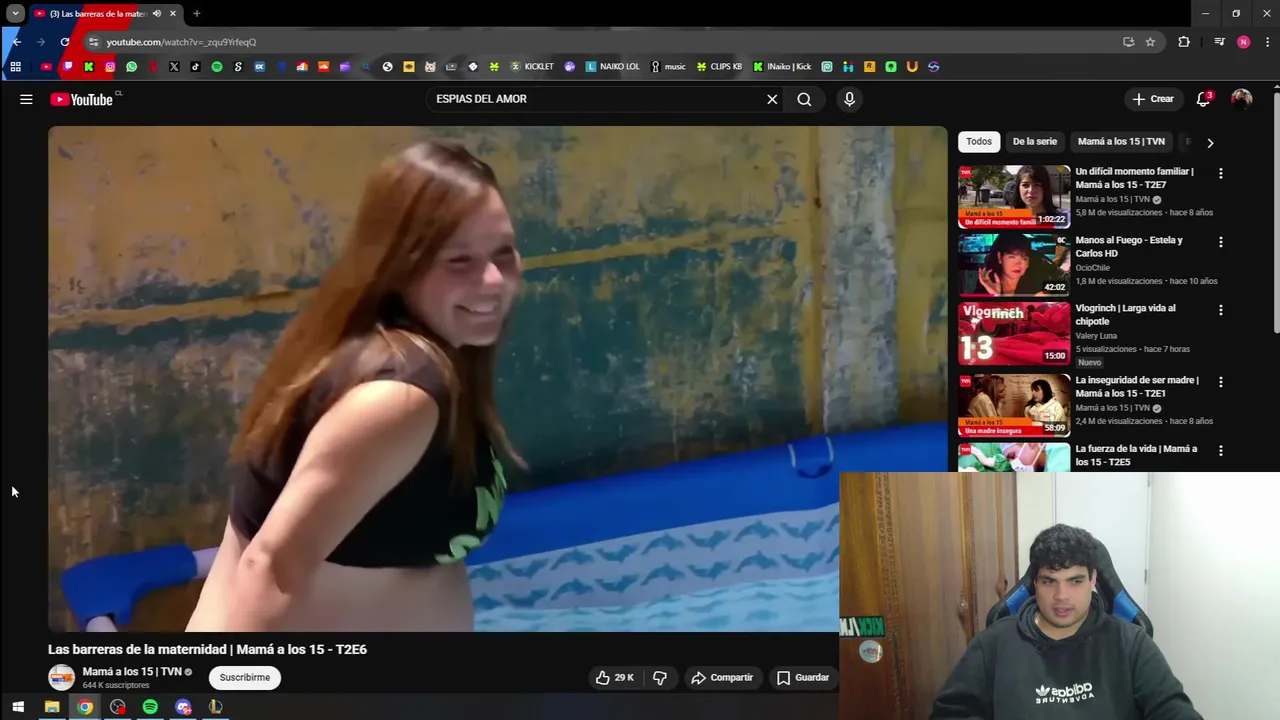
Task: Click the address bar URL
Action: point(181,42)
